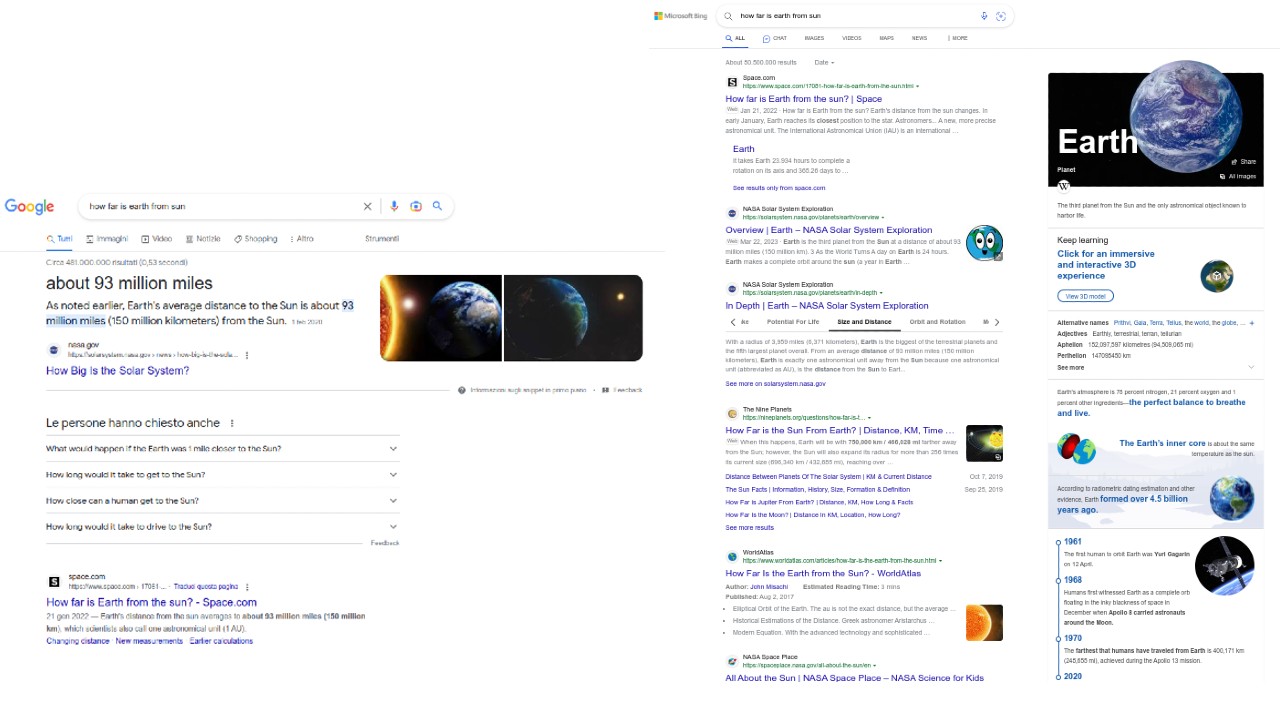Open options menu beside nasa.gov result
Viewport: 1280px width, 720px height.
[x=247, y=355]
